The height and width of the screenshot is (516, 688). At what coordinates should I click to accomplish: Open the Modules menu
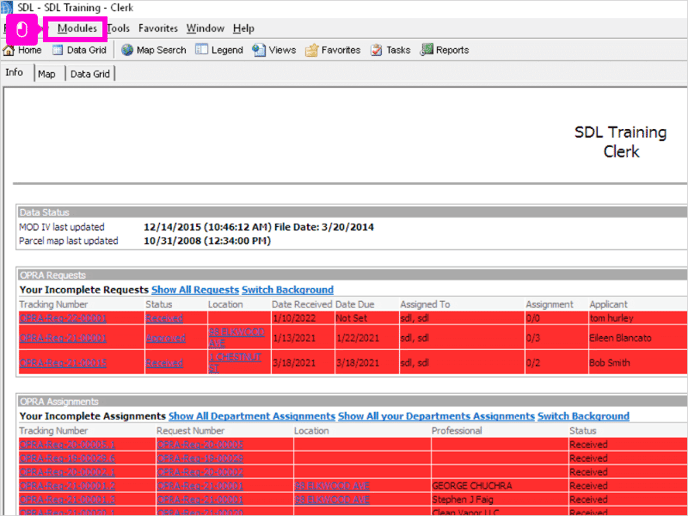coord(77,29)
